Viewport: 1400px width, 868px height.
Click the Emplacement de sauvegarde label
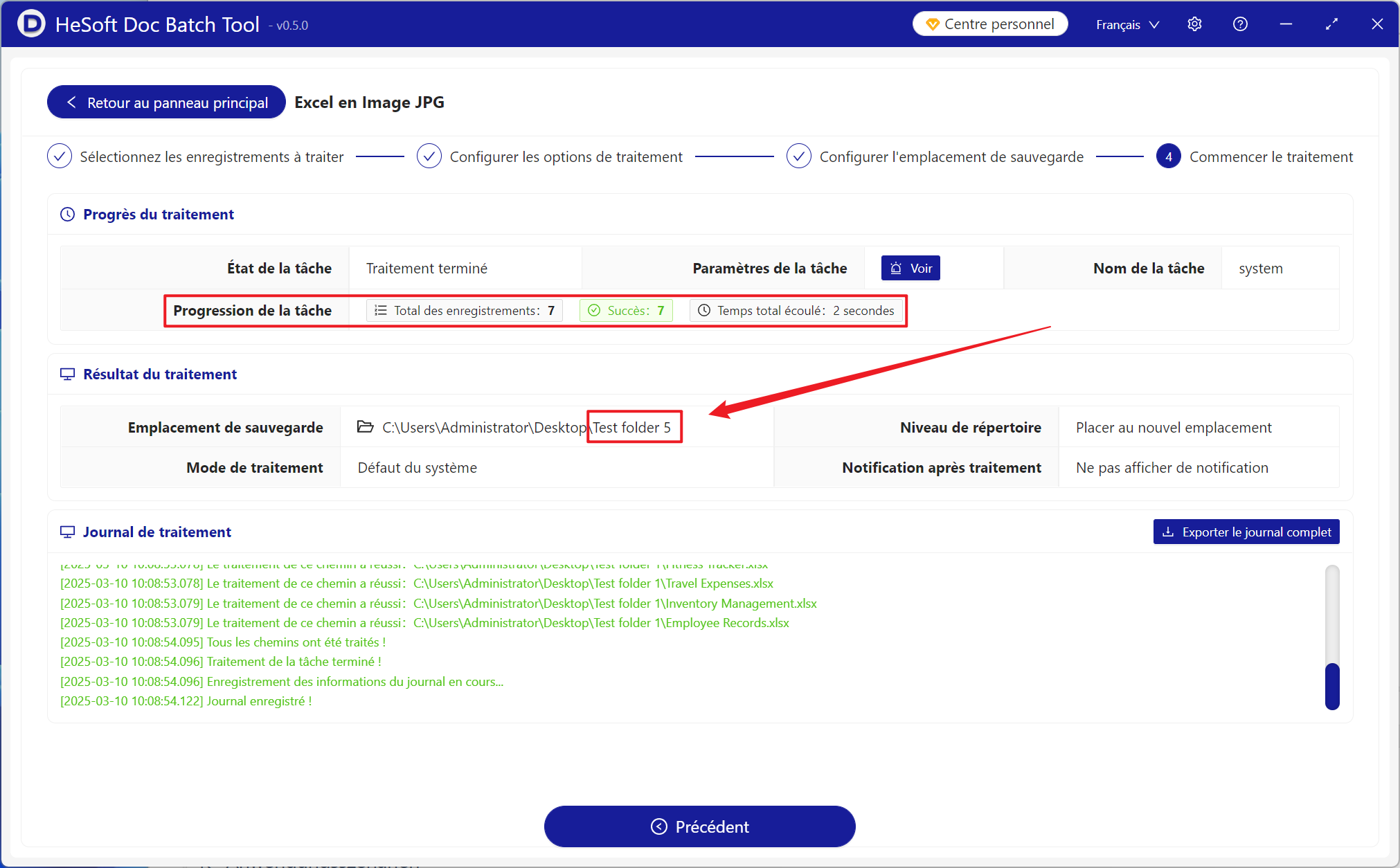click(225, 428)
